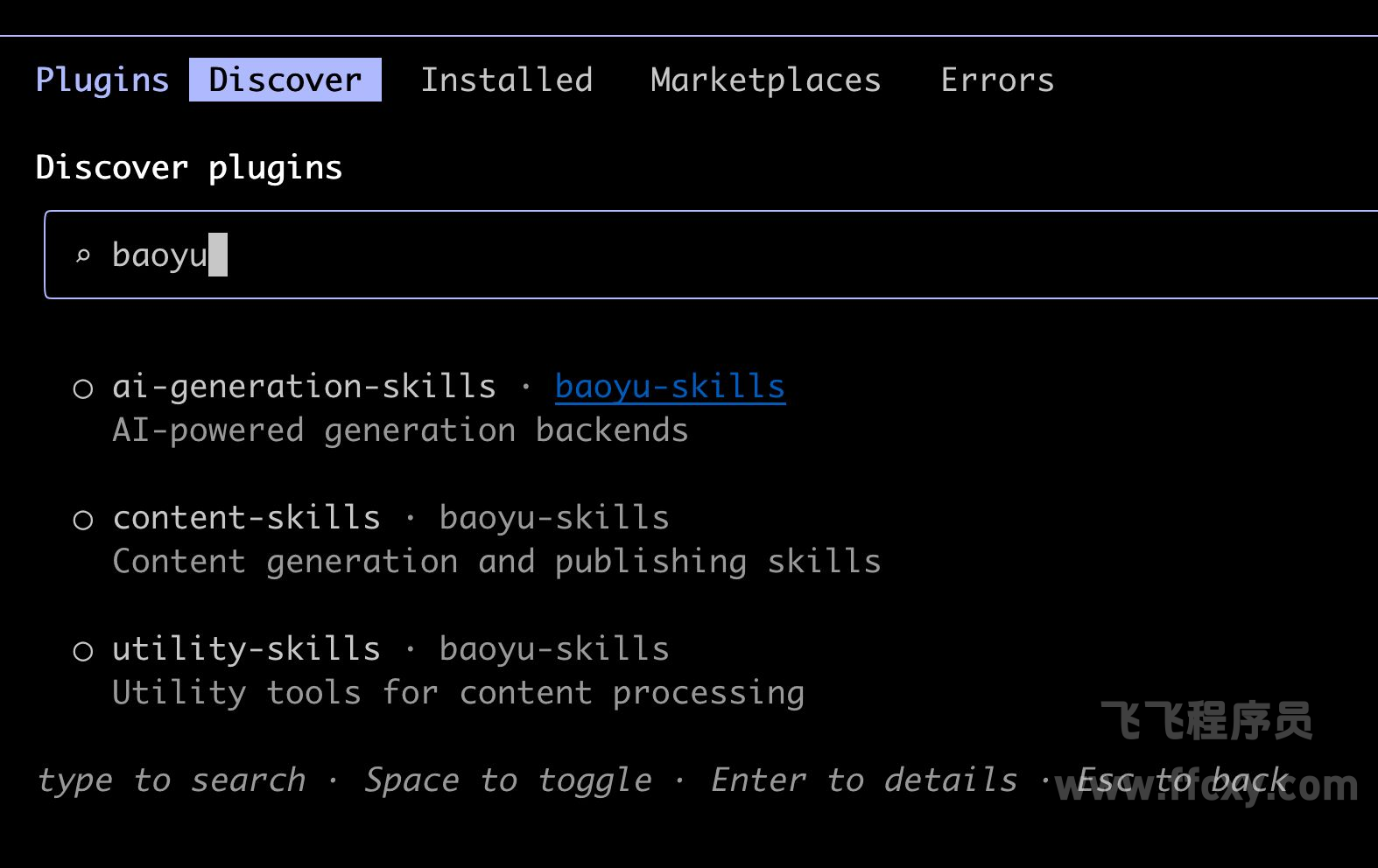Viewport: 1378px width, 868px height.
Task: Select the highlighted Discover tab
Action: click(x=285, y=80)
